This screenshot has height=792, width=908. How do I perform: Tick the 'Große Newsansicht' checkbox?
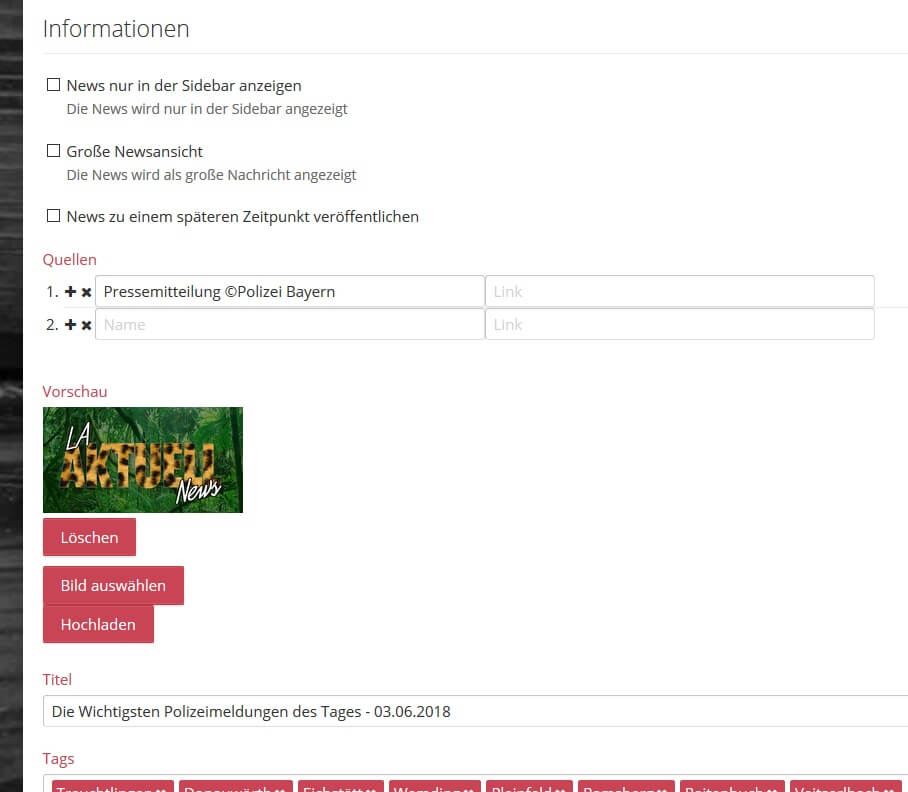tap(54, 151)
